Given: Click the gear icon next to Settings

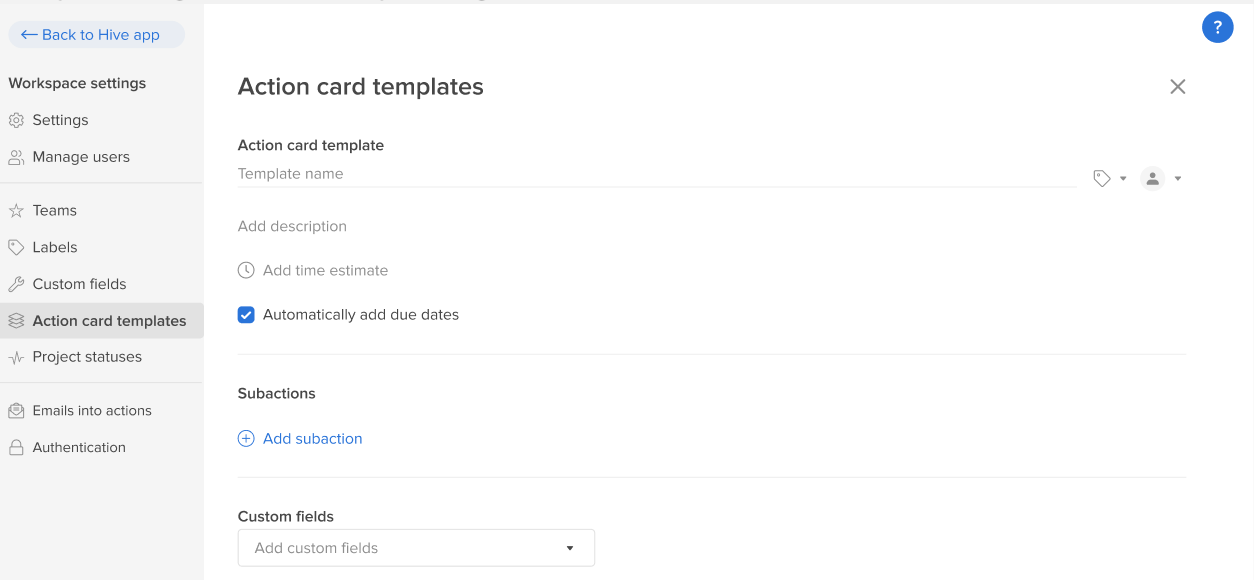Looking at the screenshot, I should point(16,120).
